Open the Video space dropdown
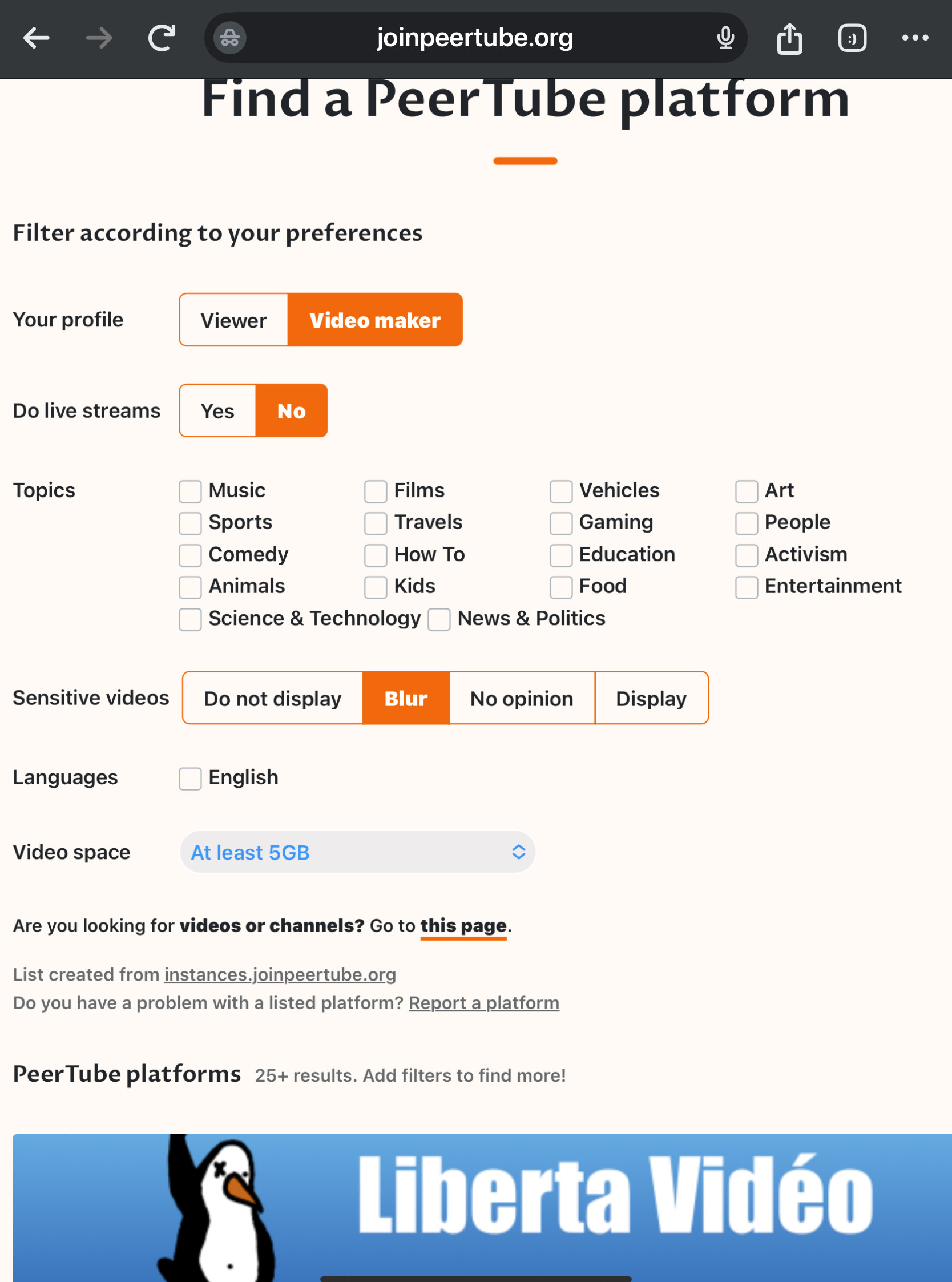Screen dimensions: 952x1282 point(357,852)
